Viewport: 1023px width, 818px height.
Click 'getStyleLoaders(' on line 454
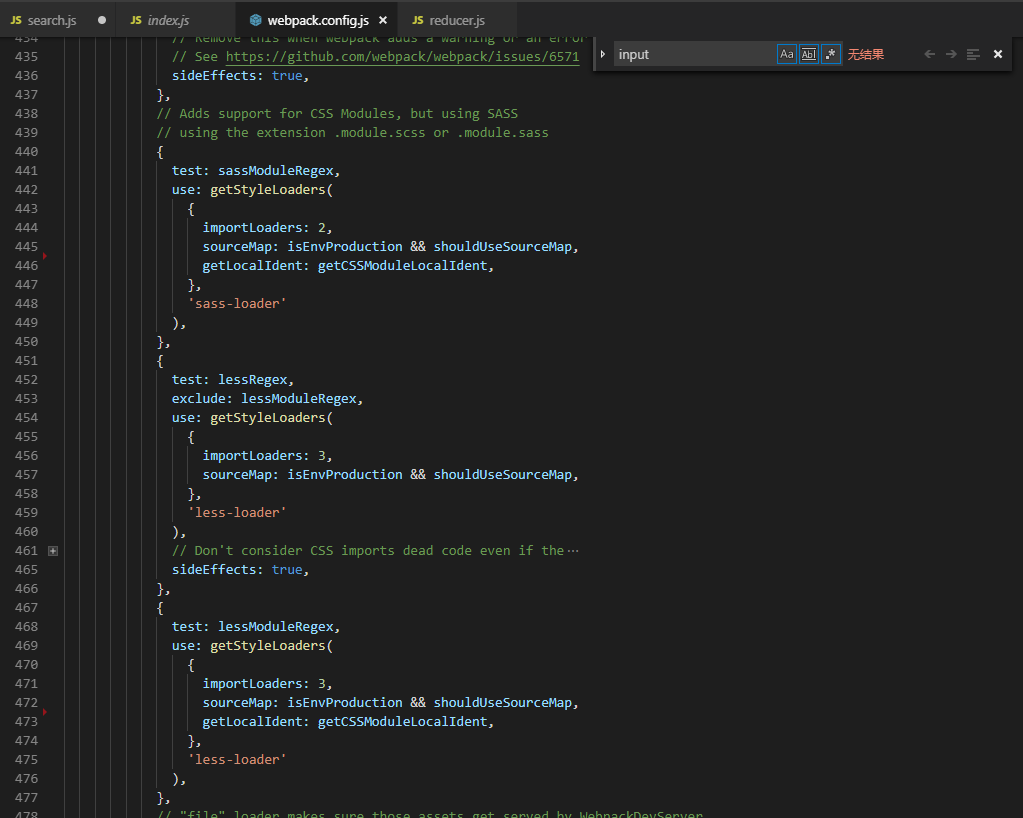tap(271, 417)
